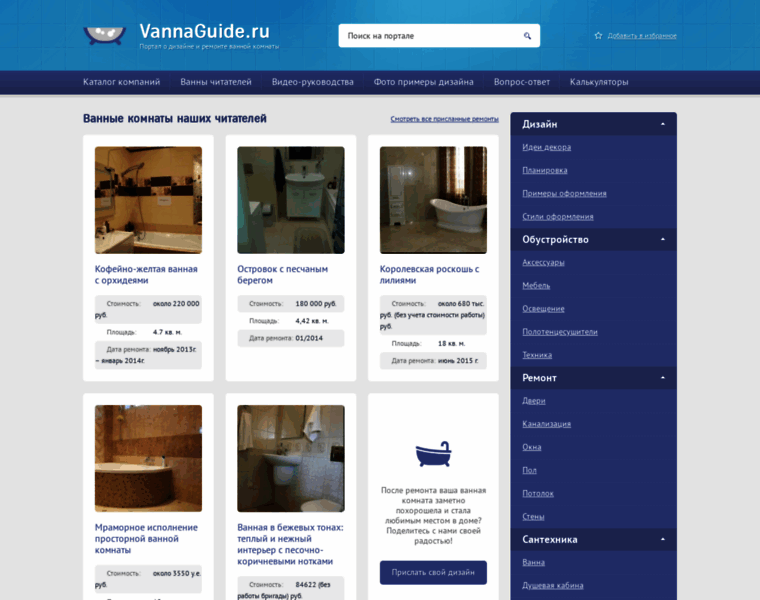The height and width of the screenshot is (600, 760).
Task: Click the 18 кв. м. area value
Action: coord(451,344)
